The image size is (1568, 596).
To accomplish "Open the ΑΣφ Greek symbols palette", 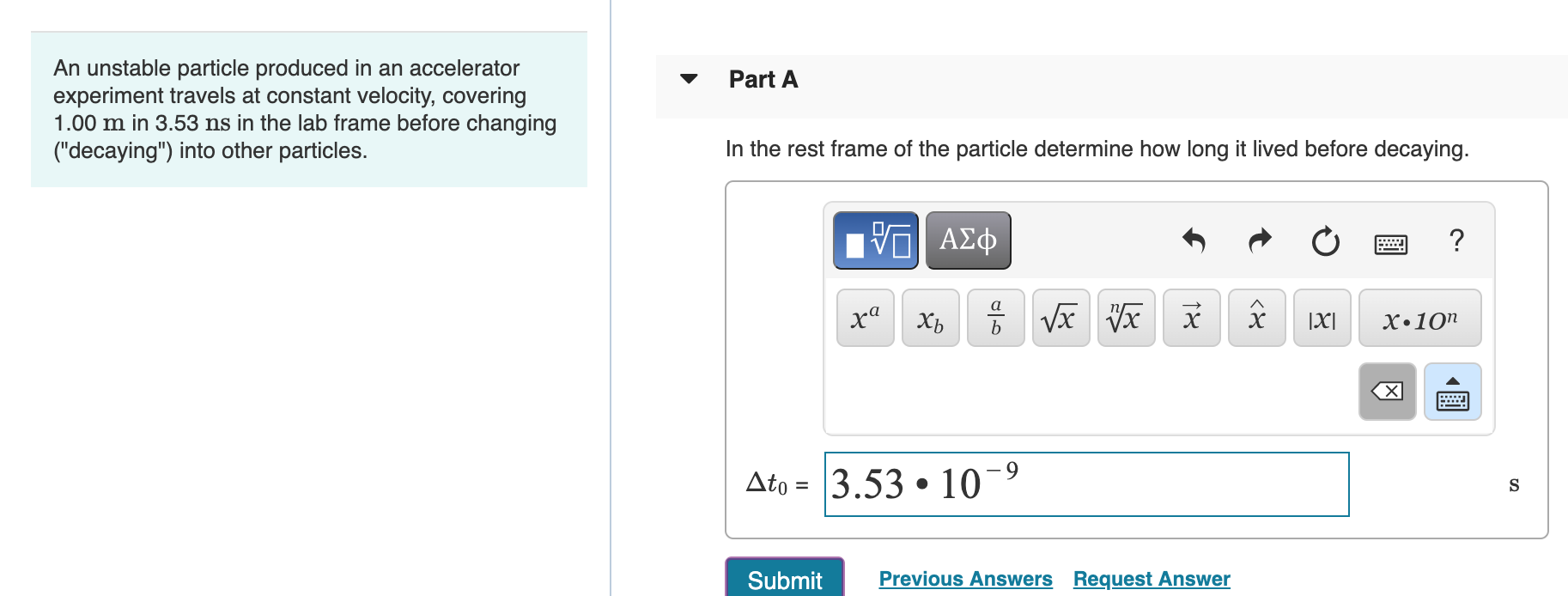I will [967, 240].
